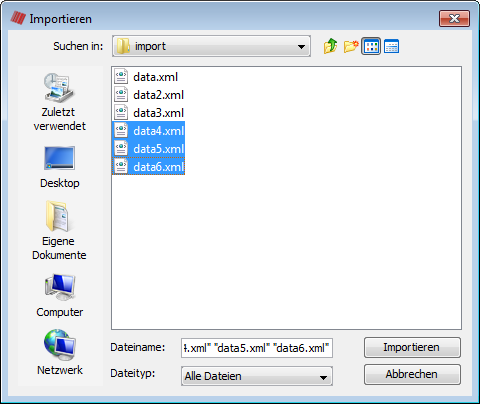Expand the Suchen in folder dropdown
This screenshot has height=404, width=480.
click(x=212, y=46)
